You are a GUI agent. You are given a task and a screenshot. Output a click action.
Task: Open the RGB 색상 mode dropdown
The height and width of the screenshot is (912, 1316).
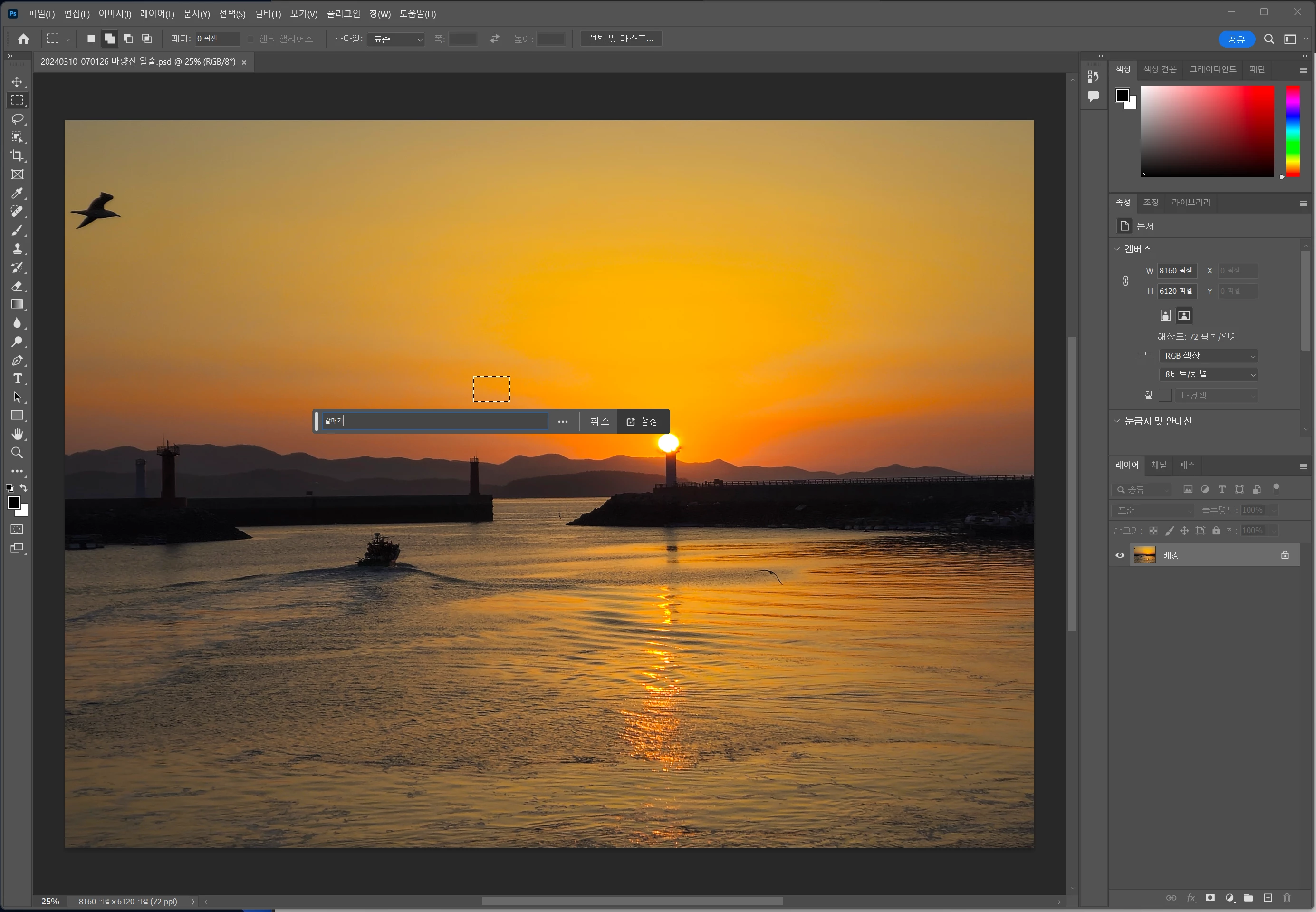pos(1209,355)
